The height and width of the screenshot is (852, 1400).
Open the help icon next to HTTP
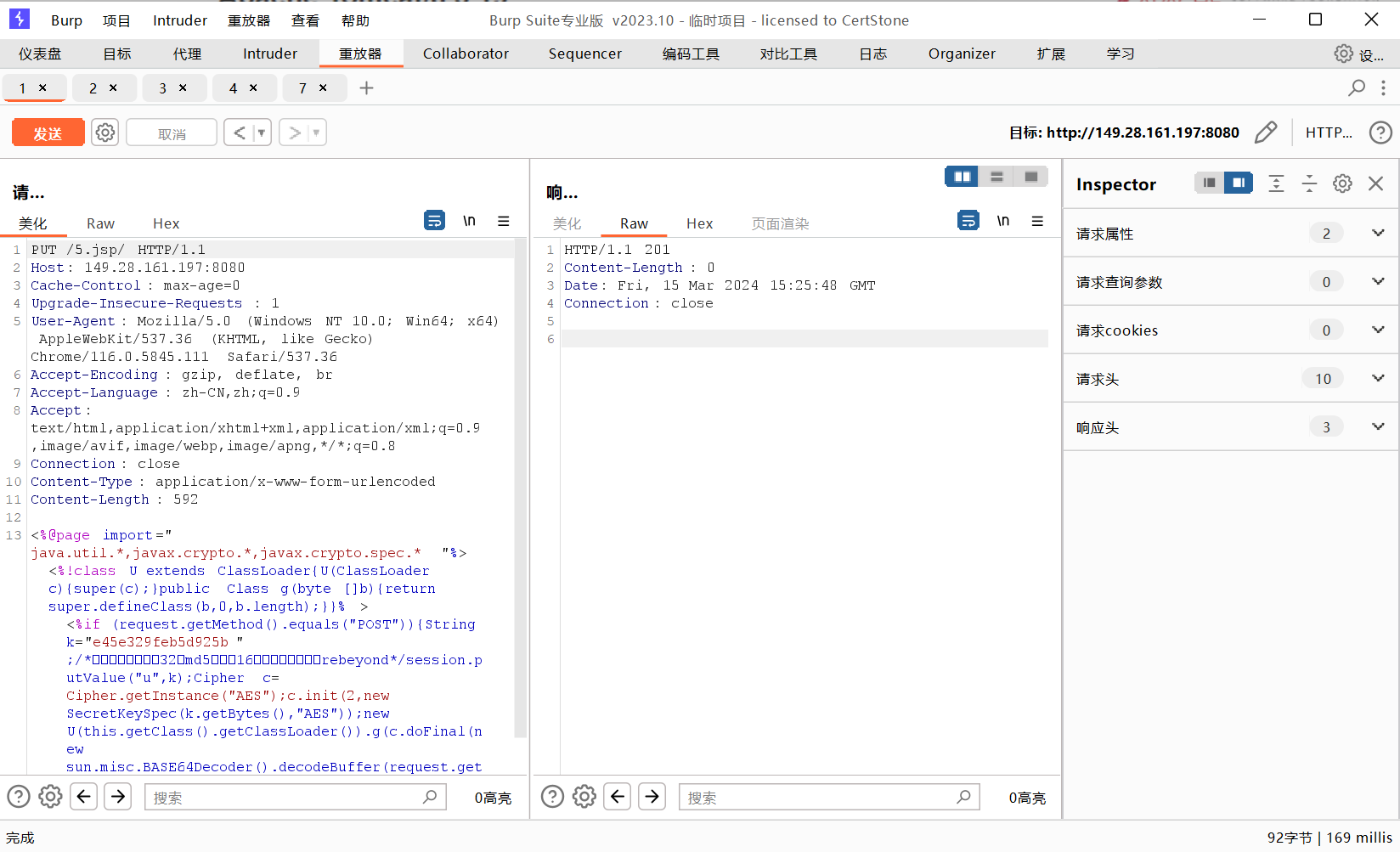coord(1380,133)
